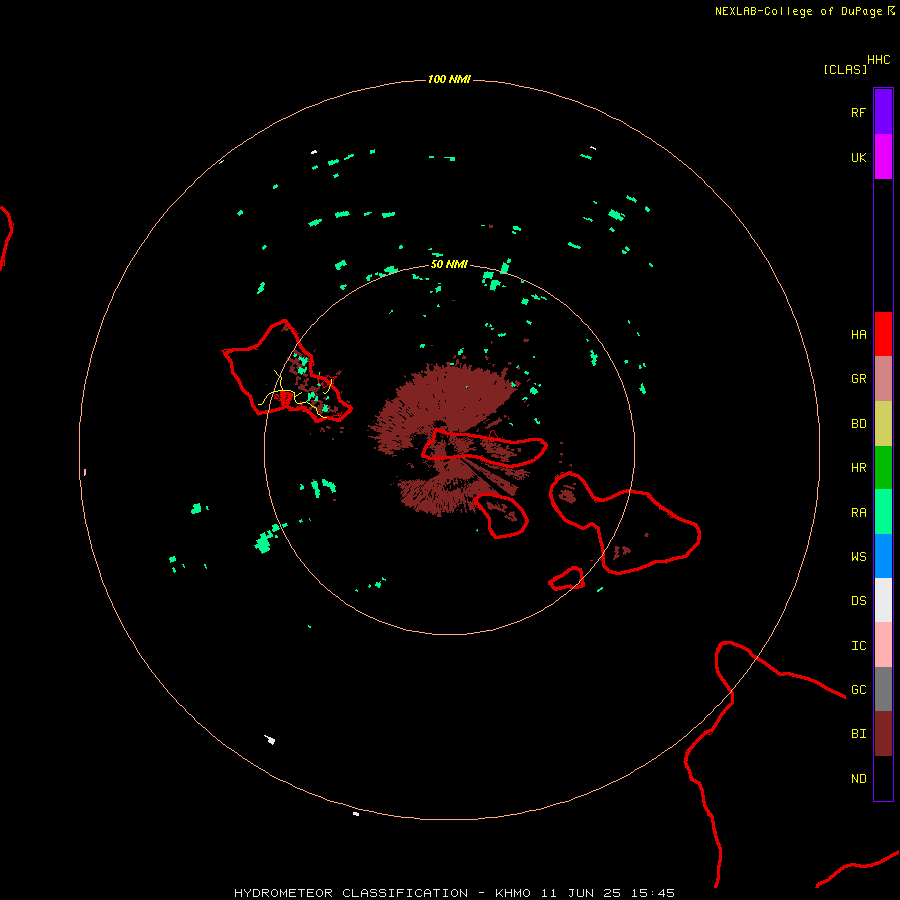
Task: Click the NEXLAB-College of DuPage credit text
Action: click(x=798, y=11)
